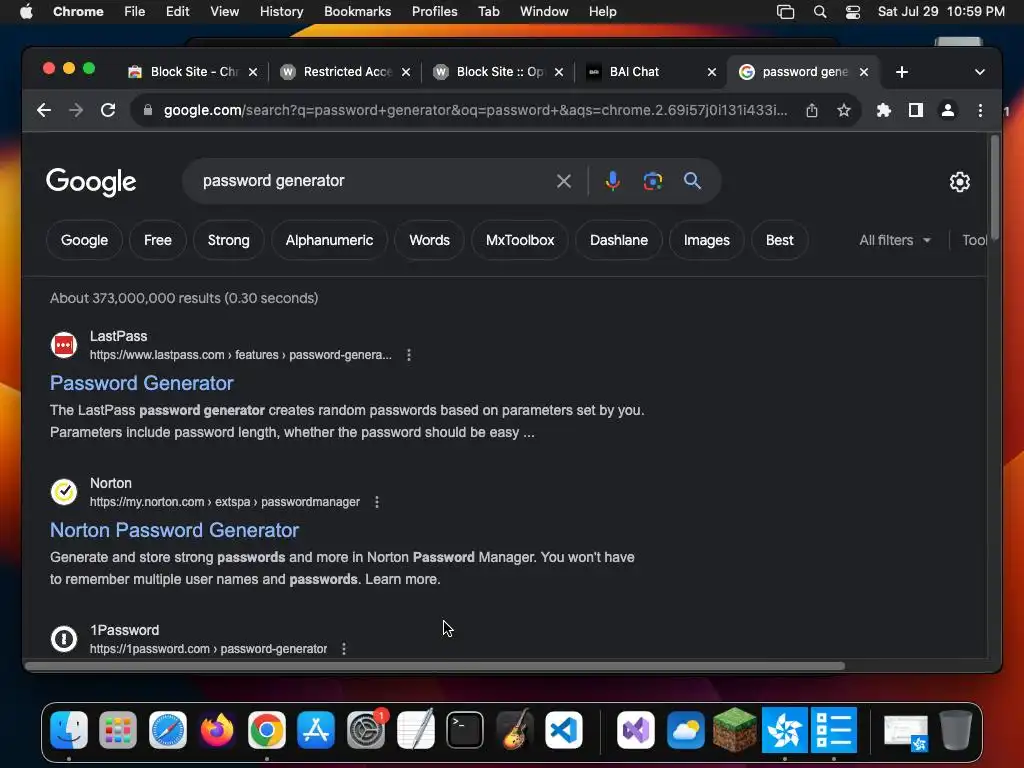1024x768 pixels.
Task: Open the Profiles menu
Action: tap(434, 12)
